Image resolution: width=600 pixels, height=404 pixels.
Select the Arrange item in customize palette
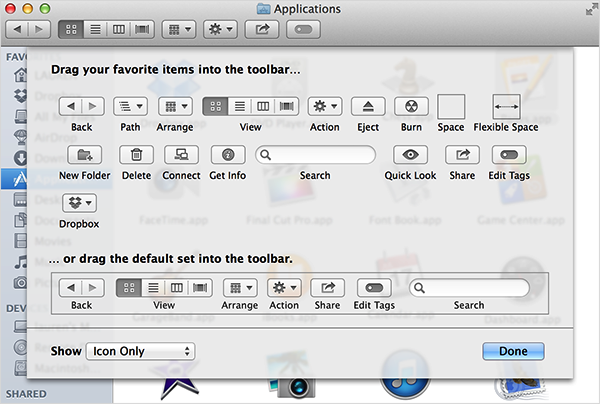(x=175, y=106)
